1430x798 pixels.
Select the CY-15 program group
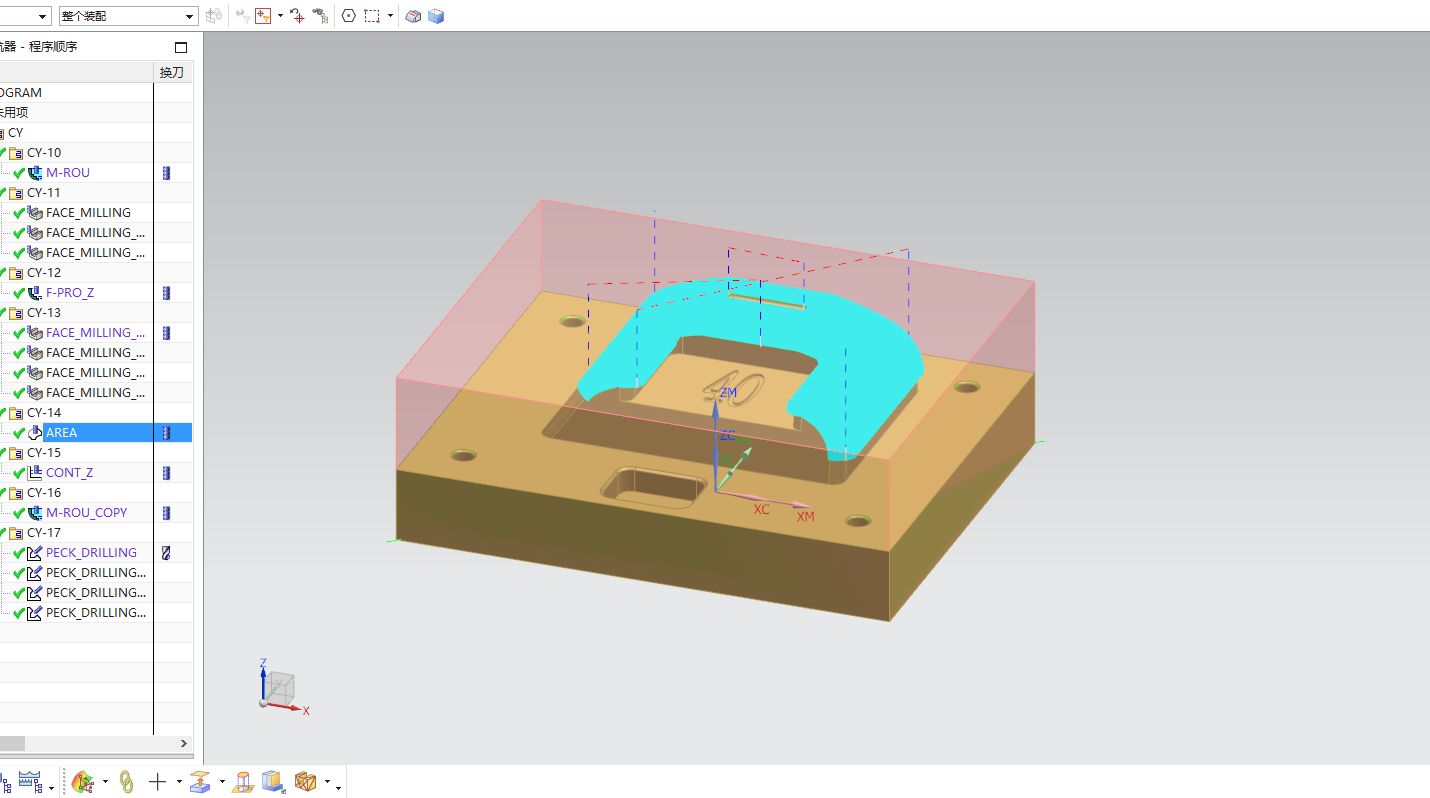point(44,453)
